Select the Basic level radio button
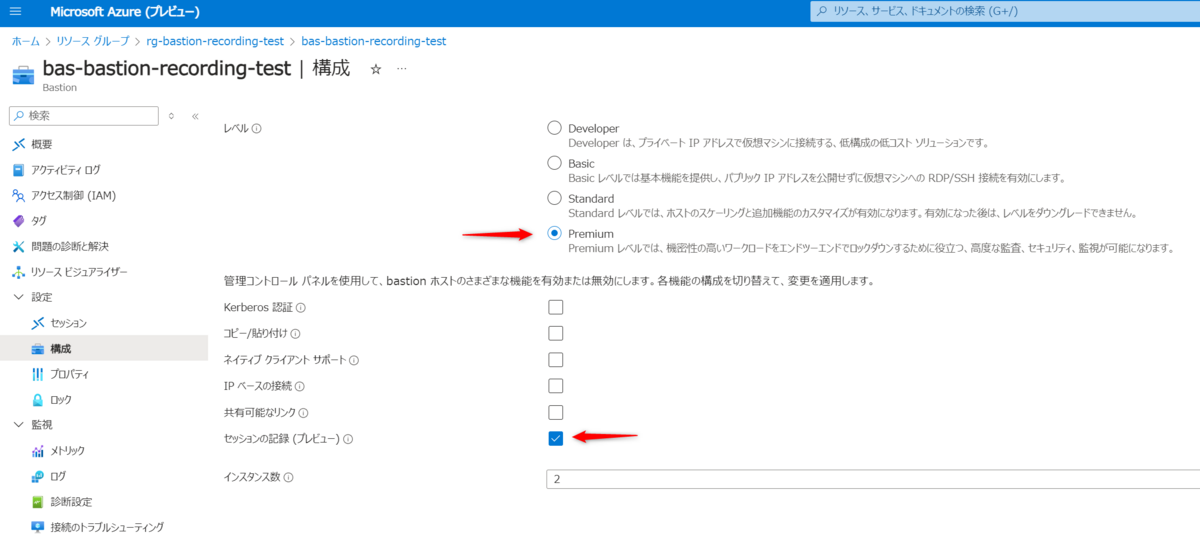1200x542 pixels. click(555, 163)
